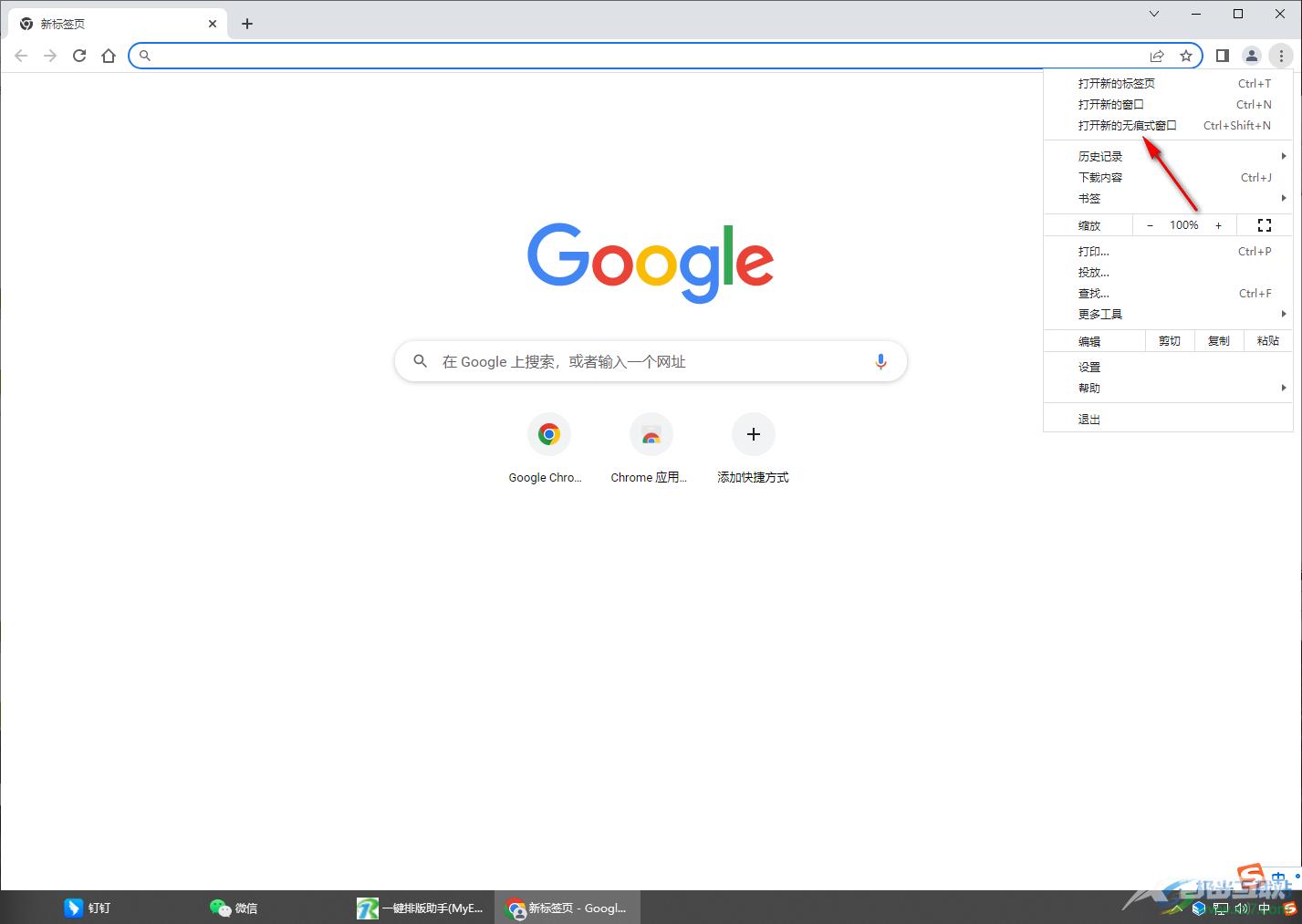The height and width of the screenshot is (924, 1302).
Task: Open the Google Chrome shortcut tile
Action: 548,448
